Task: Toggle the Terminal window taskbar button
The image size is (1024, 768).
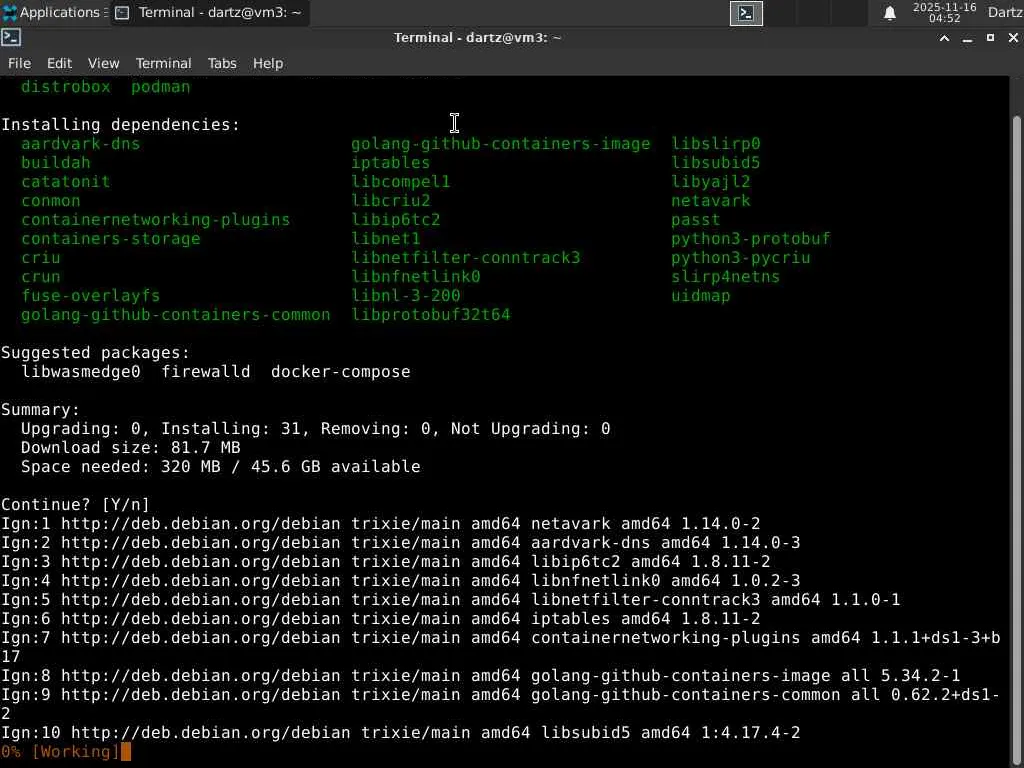Action: point(208,13)
